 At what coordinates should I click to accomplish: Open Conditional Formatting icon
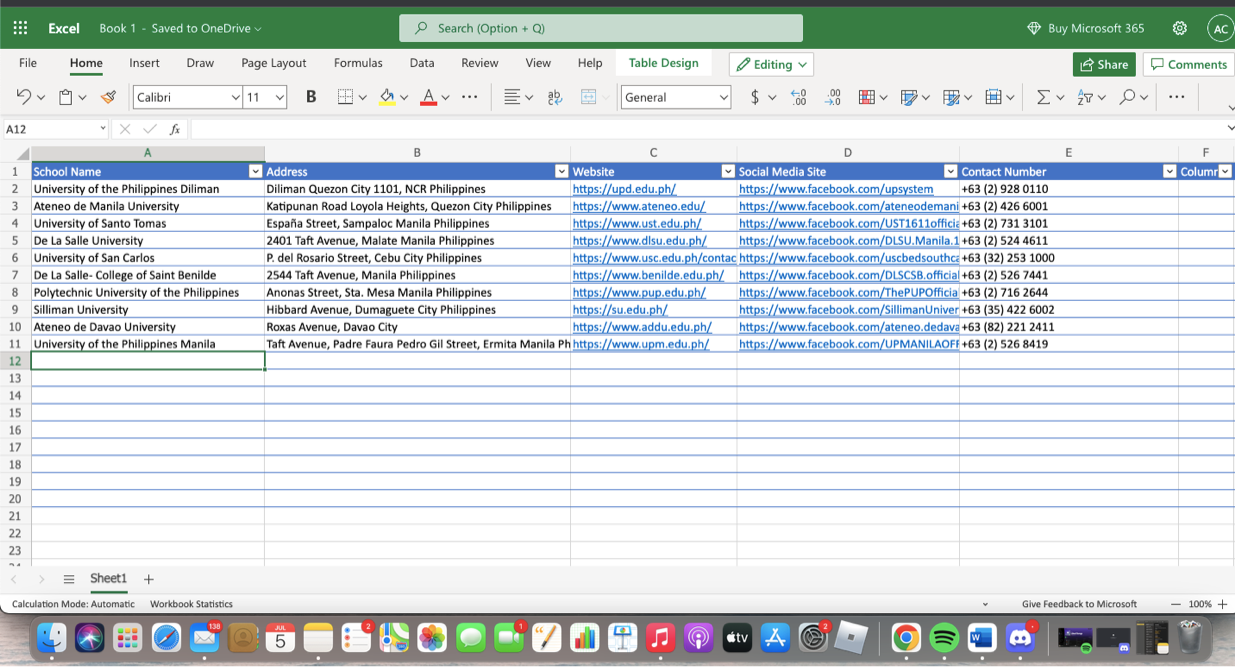coord(866,97)
